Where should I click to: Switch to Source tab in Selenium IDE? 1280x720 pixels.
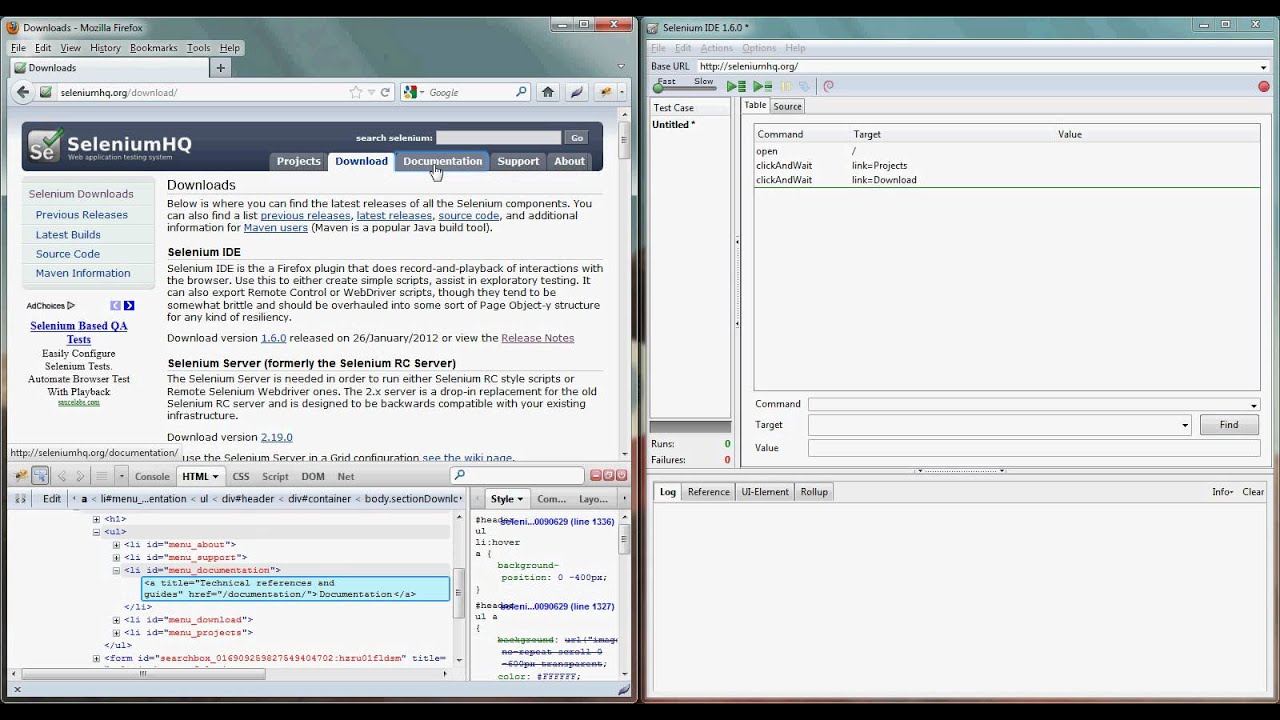tap(787, 106)
